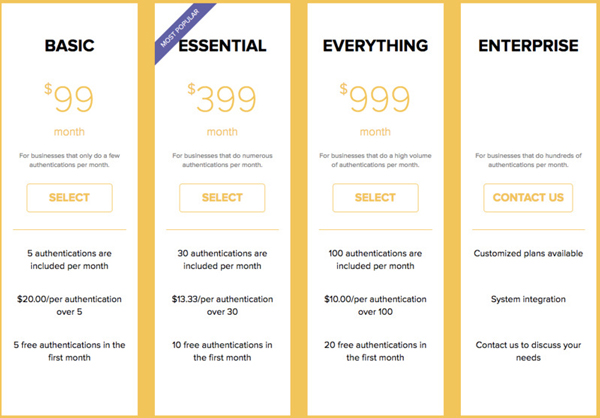Click the Basic plan heading
The height and width of the screenshot is (418, 600).
point(69,46)
